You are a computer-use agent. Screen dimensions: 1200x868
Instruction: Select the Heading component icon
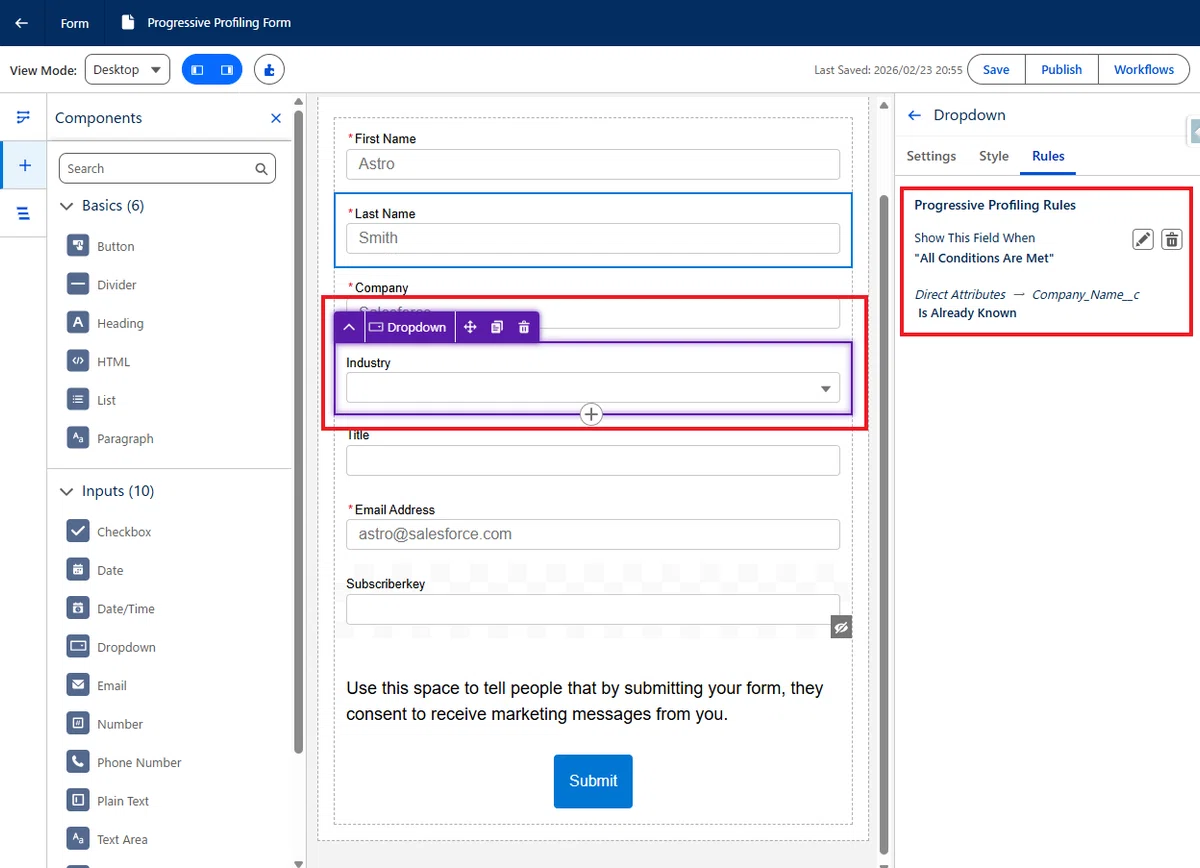point(78,322)
